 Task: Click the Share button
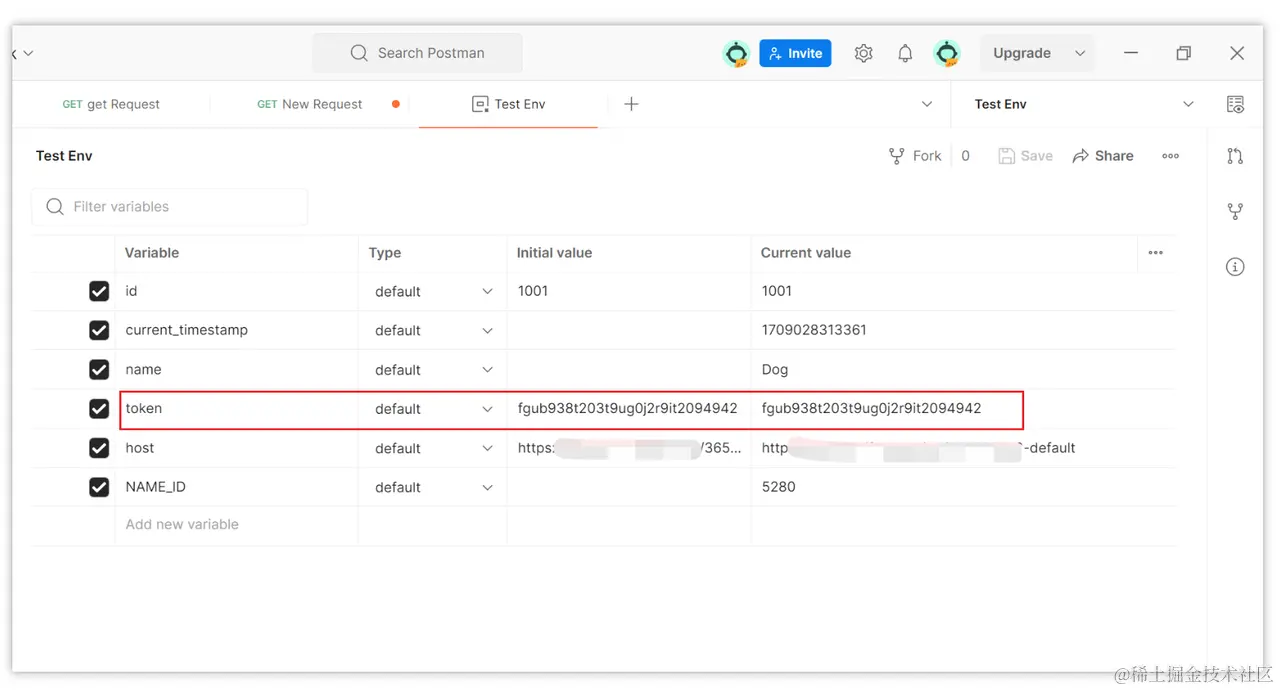[1103, 156]
